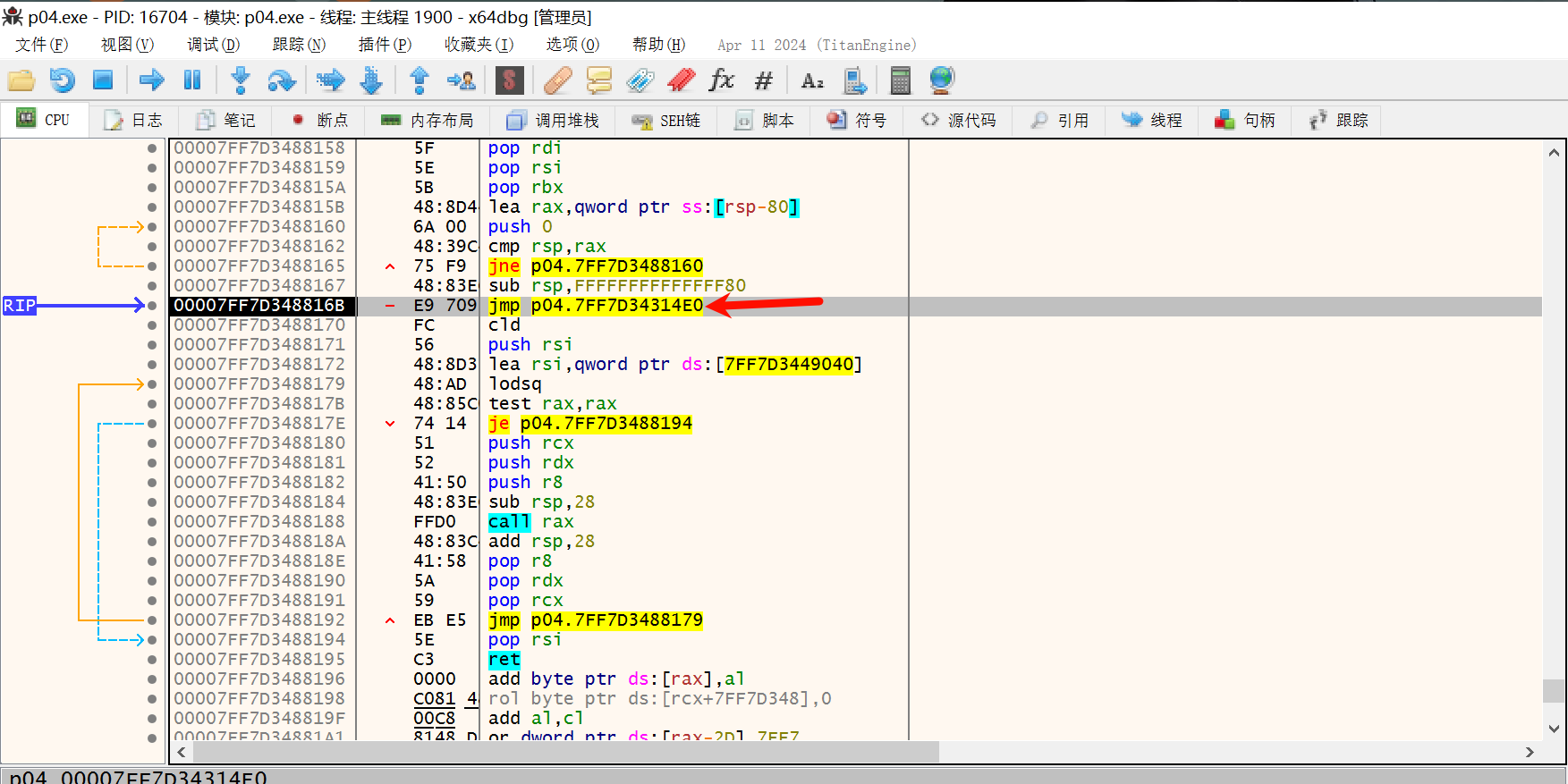The height and width of the screenshot is (784, 1568).
Task: Open the 帮助(H) menu
Action: coord(658,45)
